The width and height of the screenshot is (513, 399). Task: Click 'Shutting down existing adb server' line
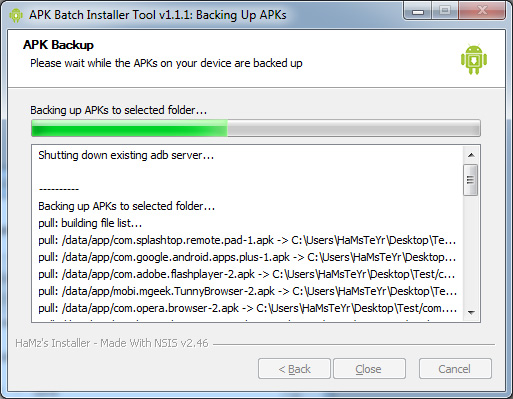(126, 155)
